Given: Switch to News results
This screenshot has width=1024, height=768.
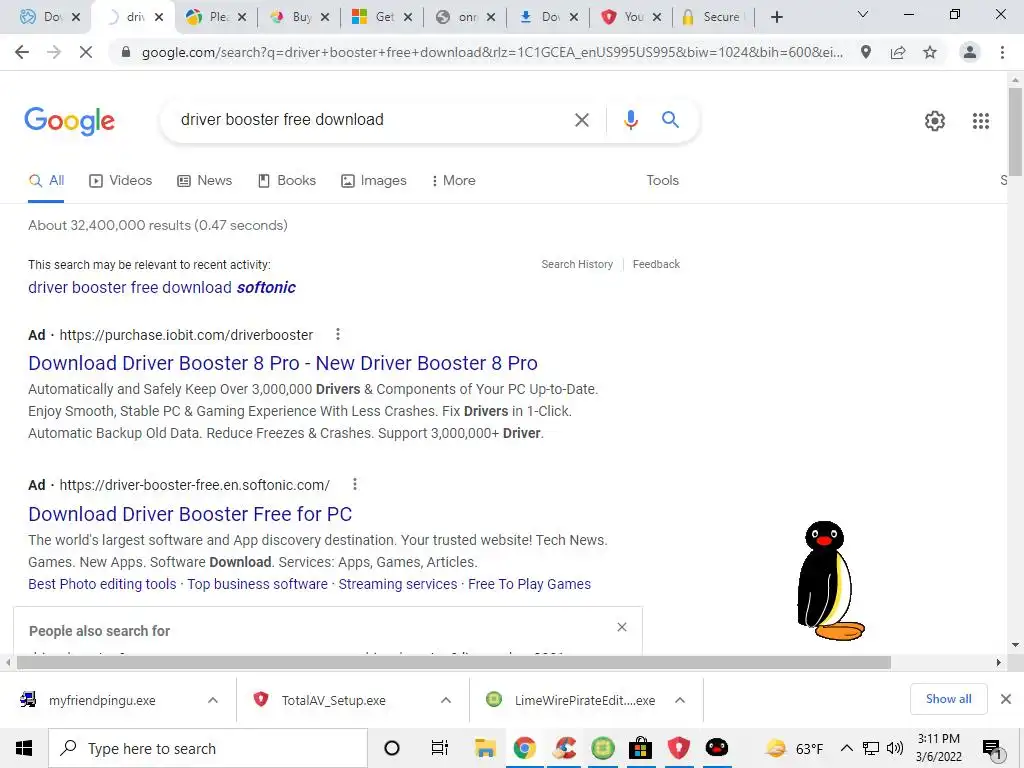Looking at the screenshot, I should tap(204, 181).
